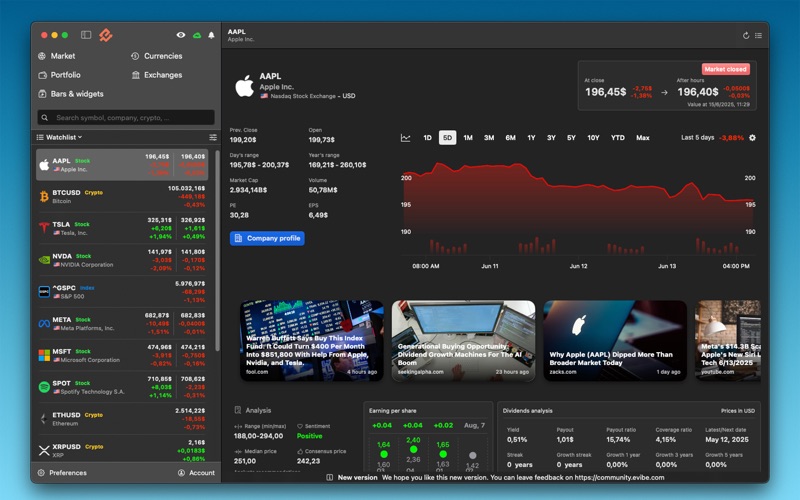The image size is (800, 500).
Task: Click the Ethereum logo icon
Action: pos(44,419)
